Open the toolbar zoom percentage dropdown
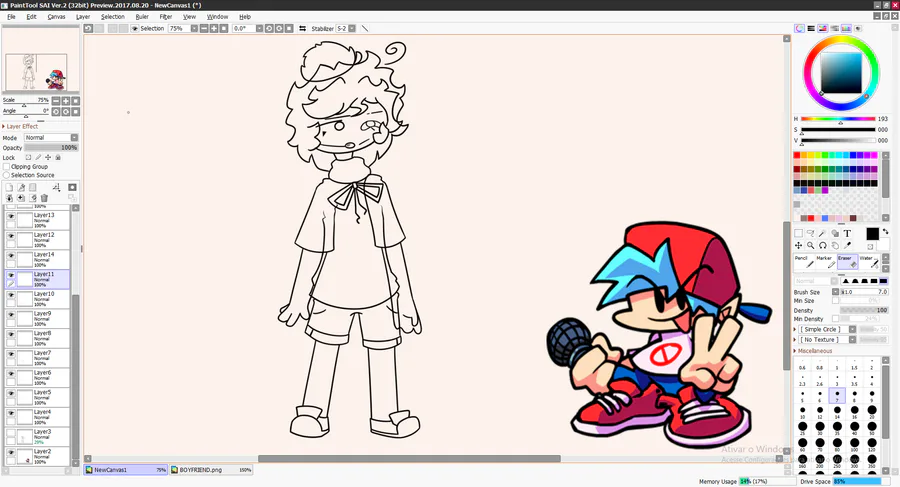This screenshot has width=900, height=487. click(194, 28)
